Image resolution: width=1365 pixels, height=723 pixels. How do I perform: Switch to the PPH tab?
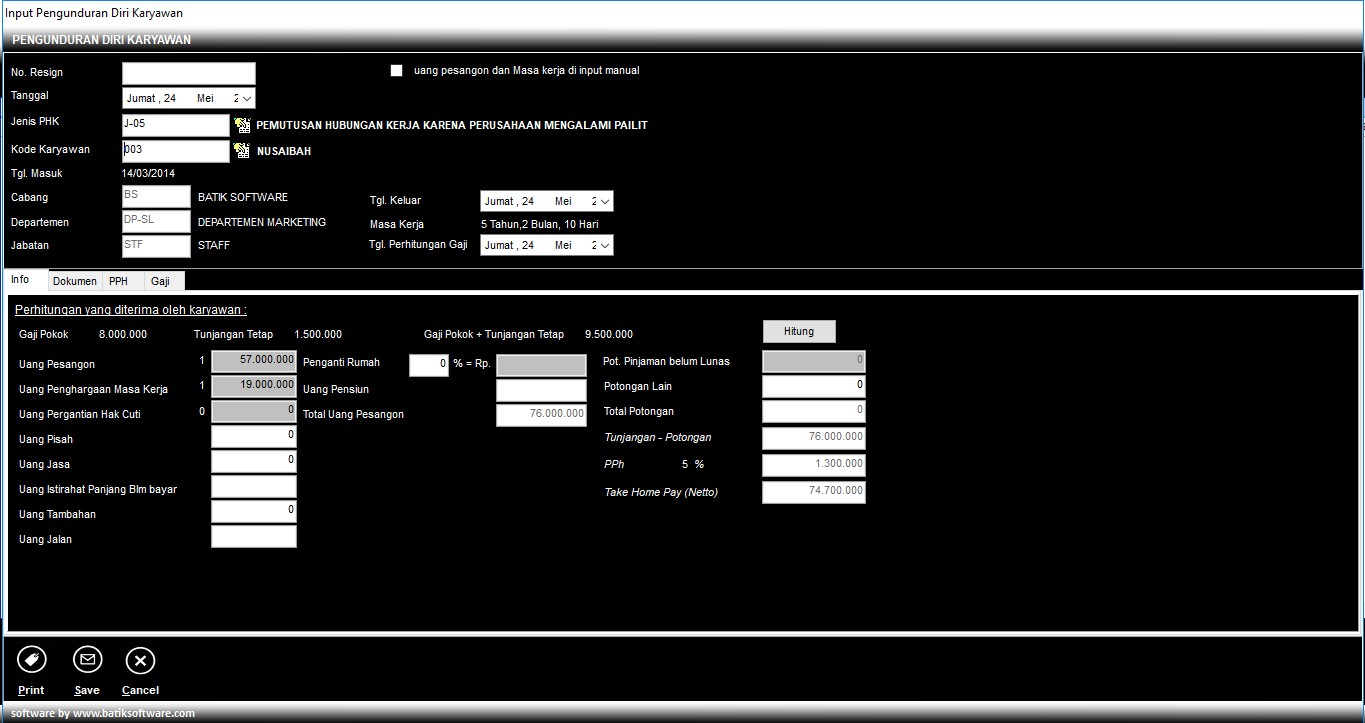click(119, 281)
